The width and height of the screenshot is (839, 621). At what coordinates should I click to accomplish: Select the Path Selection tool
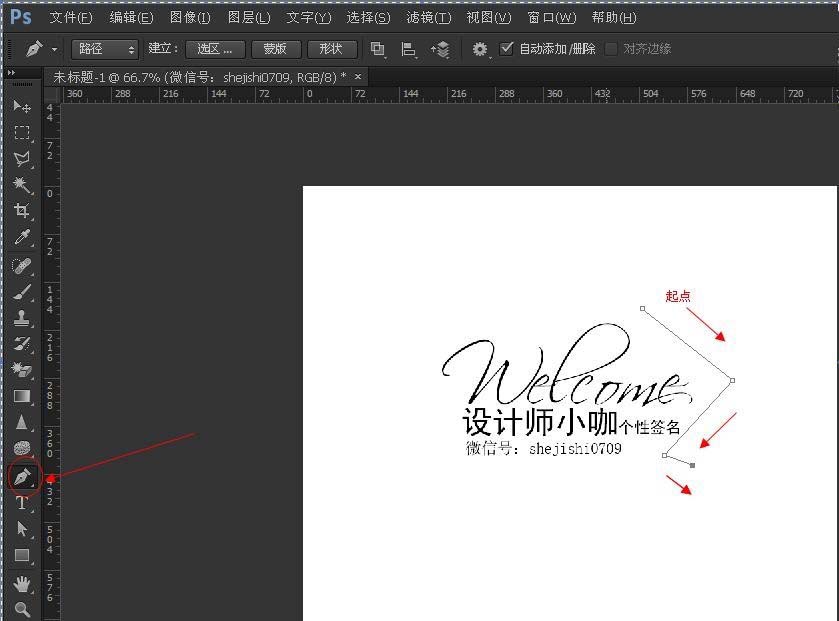(21, 528)
